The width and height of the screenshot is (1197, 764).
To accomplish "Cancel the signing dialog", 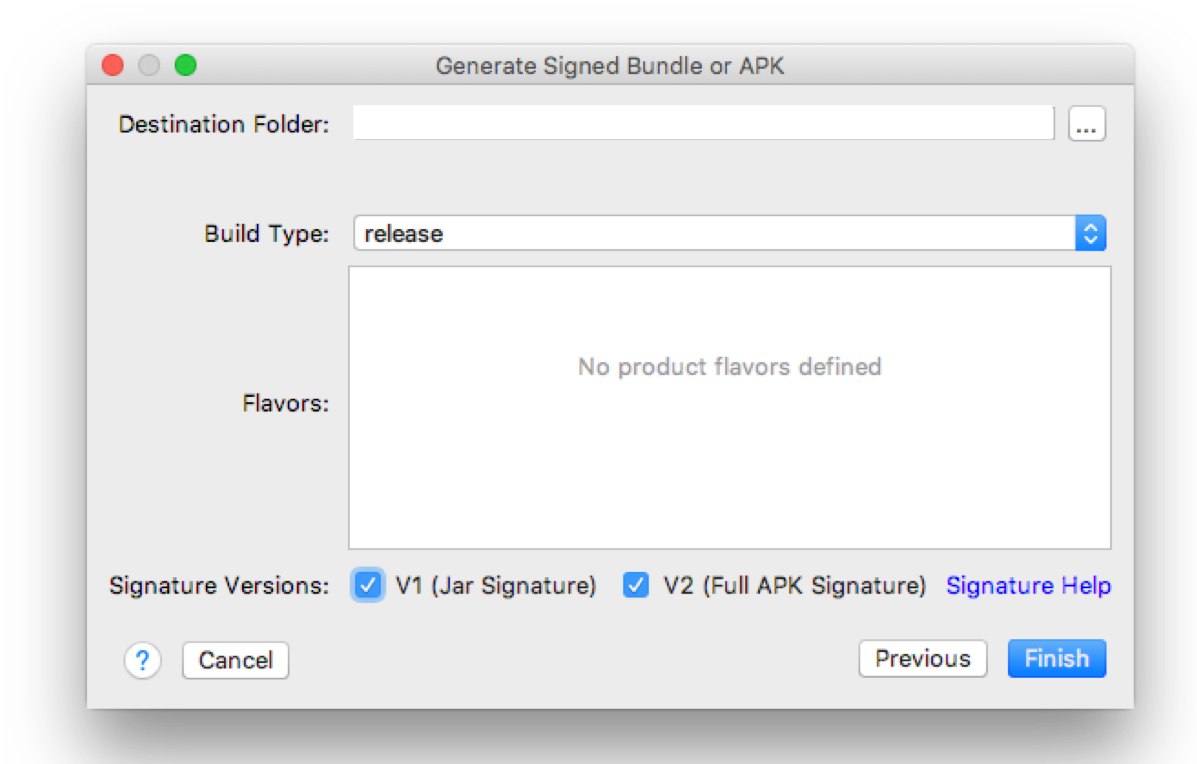I will coord(235,660).
